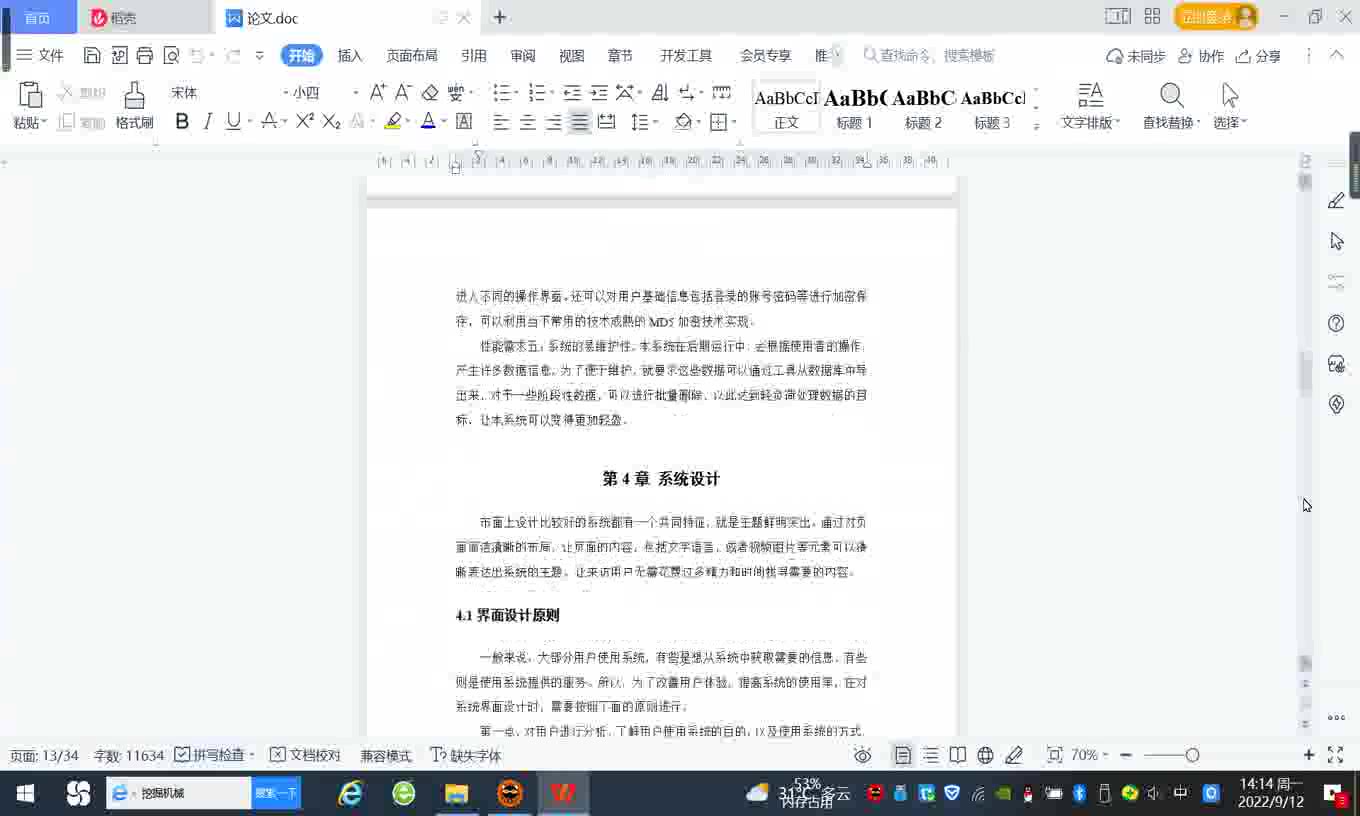Click the Print icon in quick access toolbar
The width and height of the screenshot is (1360, 816).
[x=145, y=56]
